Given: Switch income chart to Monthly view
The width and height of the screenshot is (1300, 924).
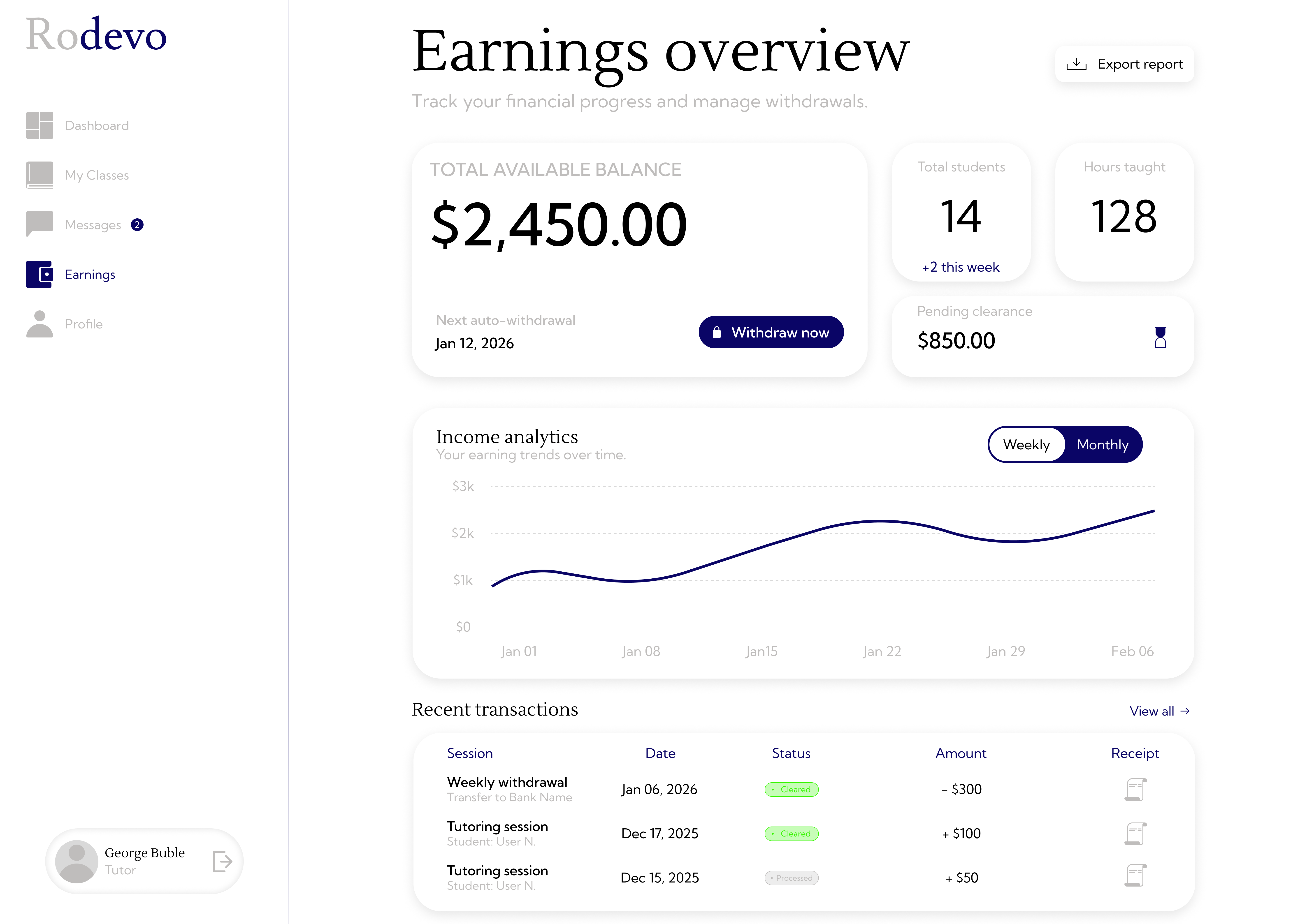Looking at the screenshot, I should (1103, 444).
